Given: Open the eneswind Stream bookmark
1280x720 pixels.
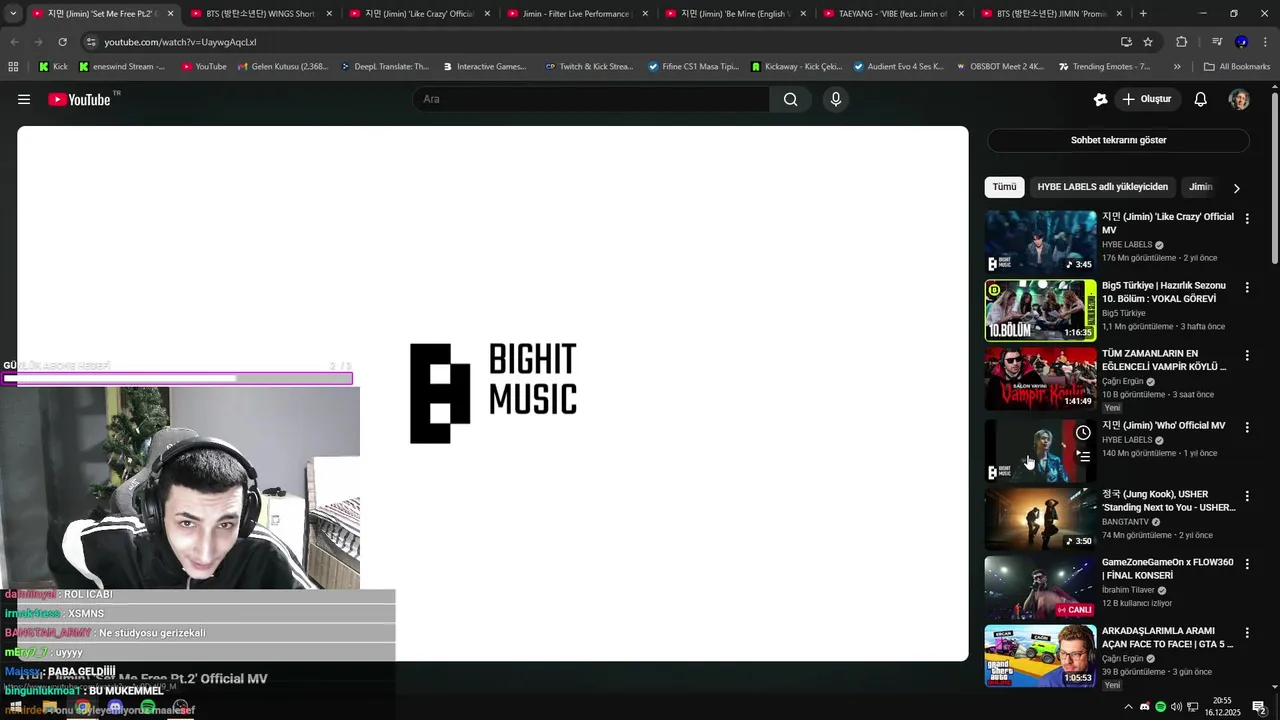Looking at the screenshot, I should 122,67.
